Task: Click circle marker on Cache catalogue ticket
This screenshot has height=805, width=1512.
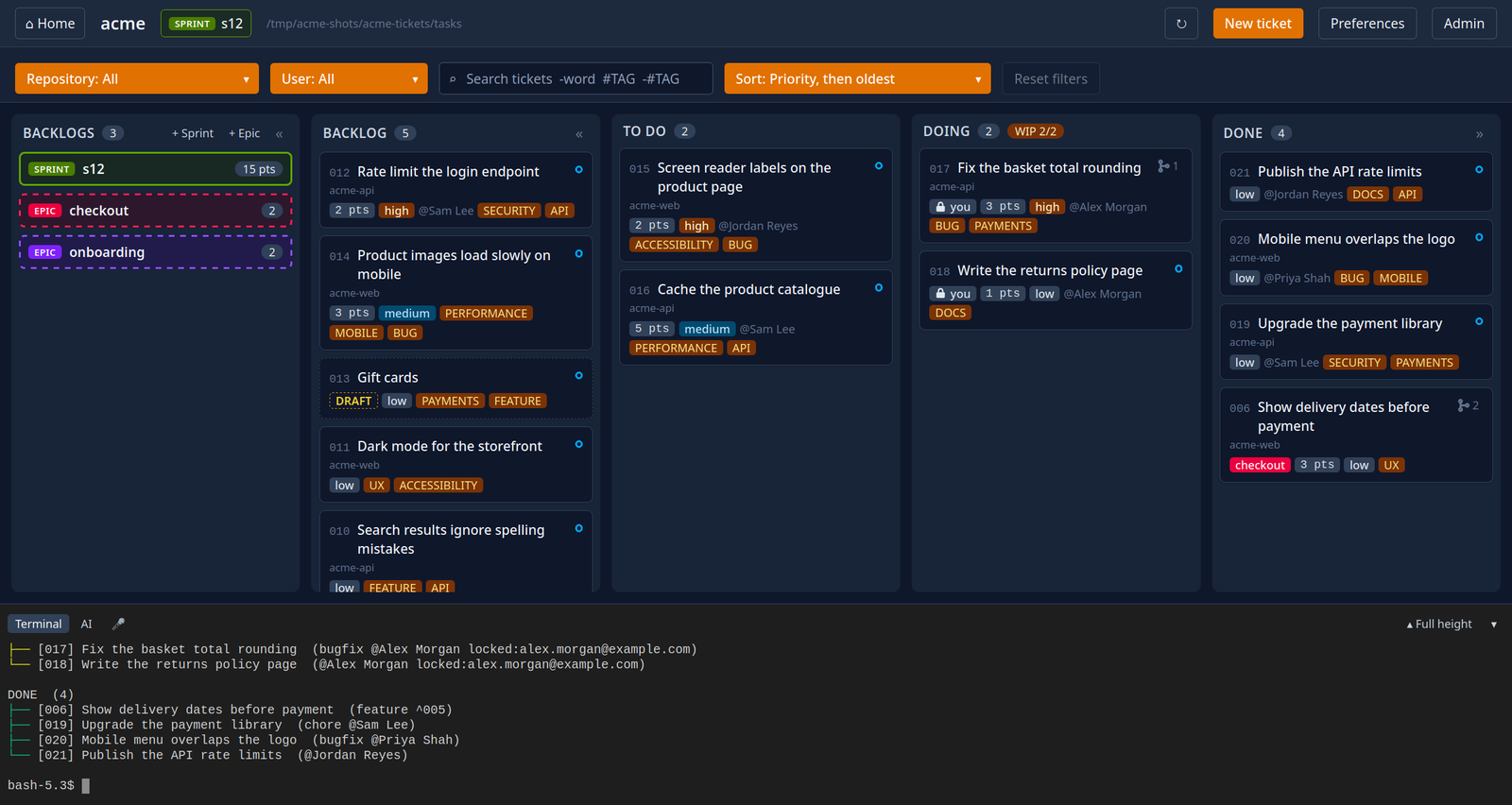Action: [x=879, y=288]
